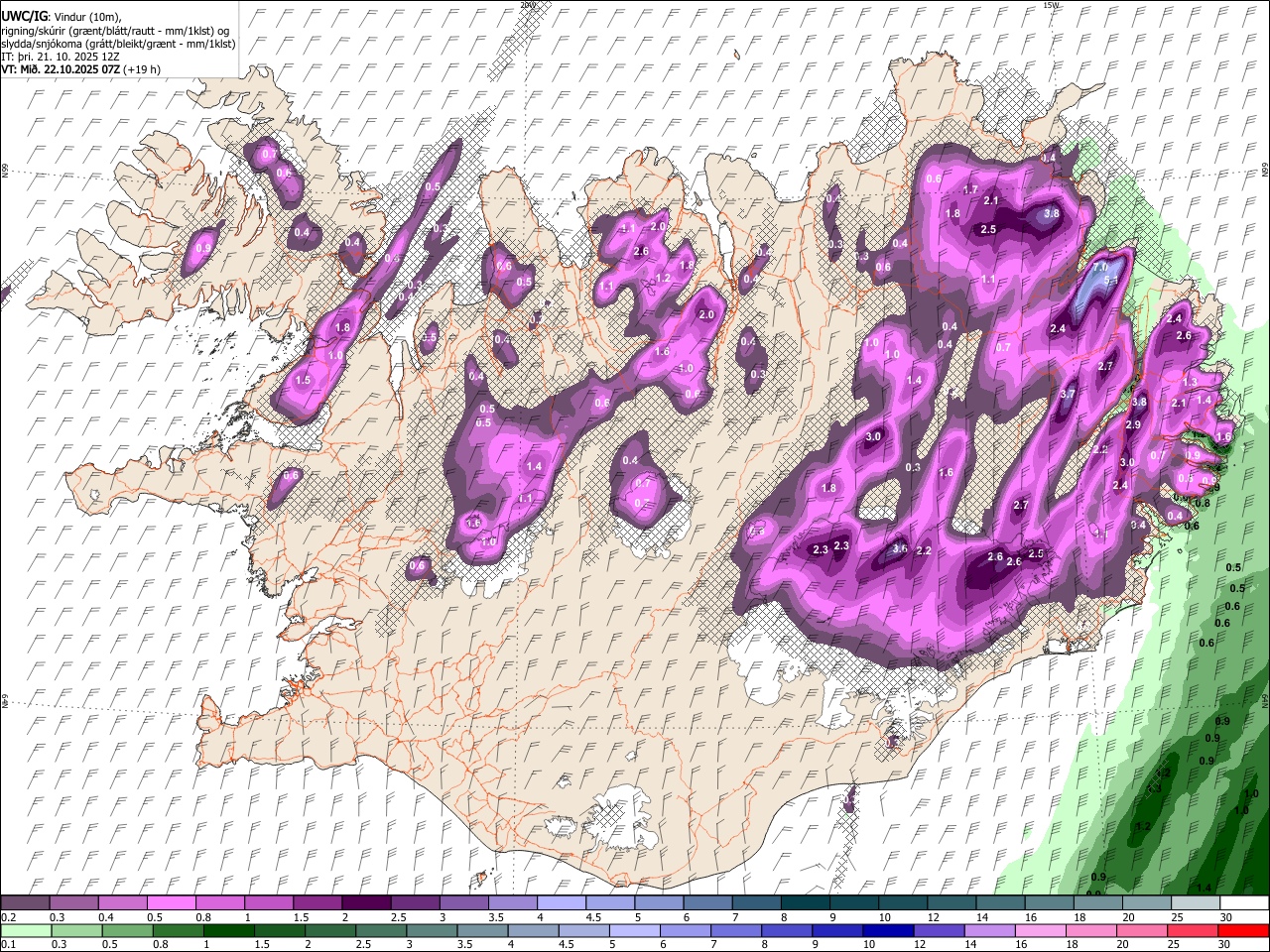Select the pale grey snow swatch between 25 and 30
Image resolution: width=1270 pixels, height=952 pixels.
(1195, 903)
